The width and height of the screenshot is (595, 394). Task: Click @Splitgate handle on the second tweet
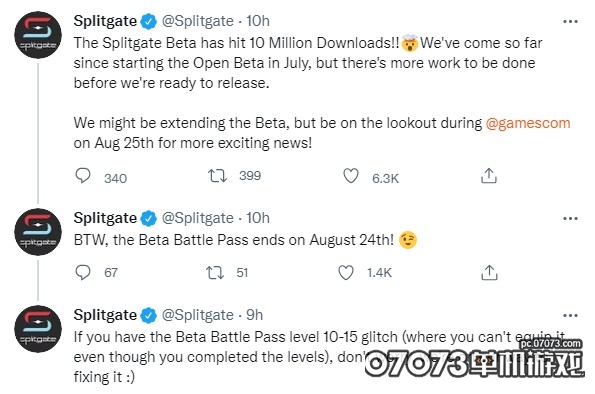[198, 218]
